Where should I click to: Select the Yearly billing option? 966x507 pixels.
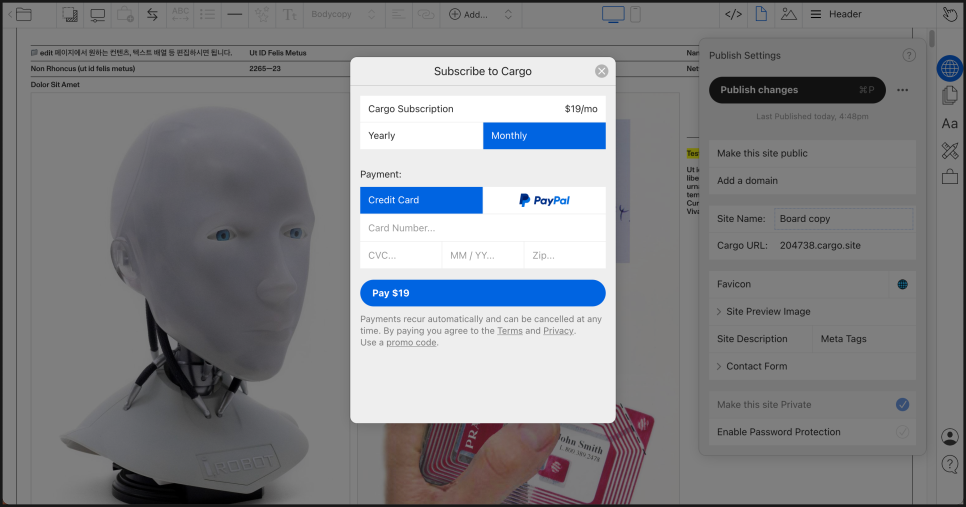421,136
